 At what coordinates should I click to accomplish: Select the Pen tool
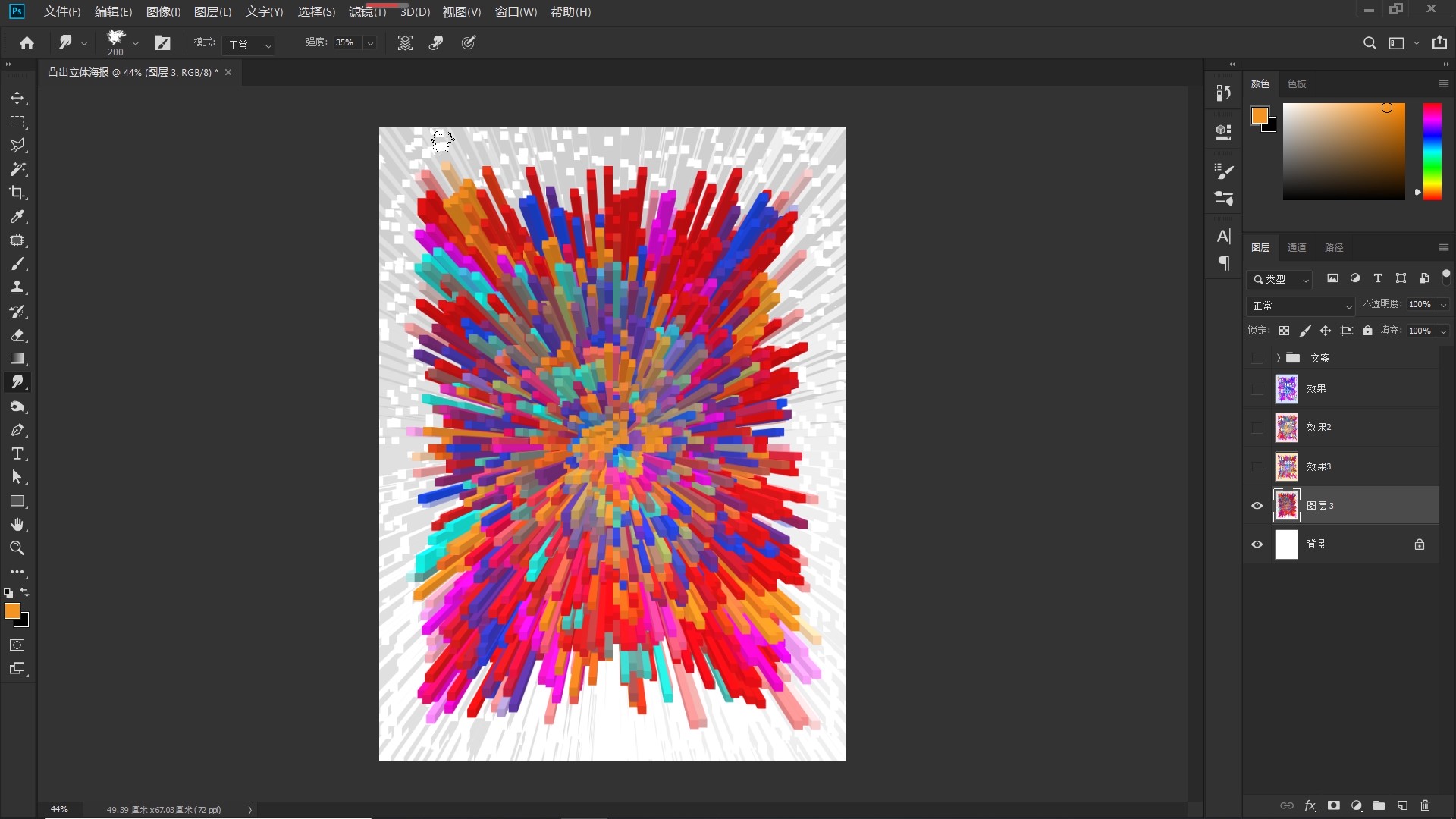click(x=17, y=430)
